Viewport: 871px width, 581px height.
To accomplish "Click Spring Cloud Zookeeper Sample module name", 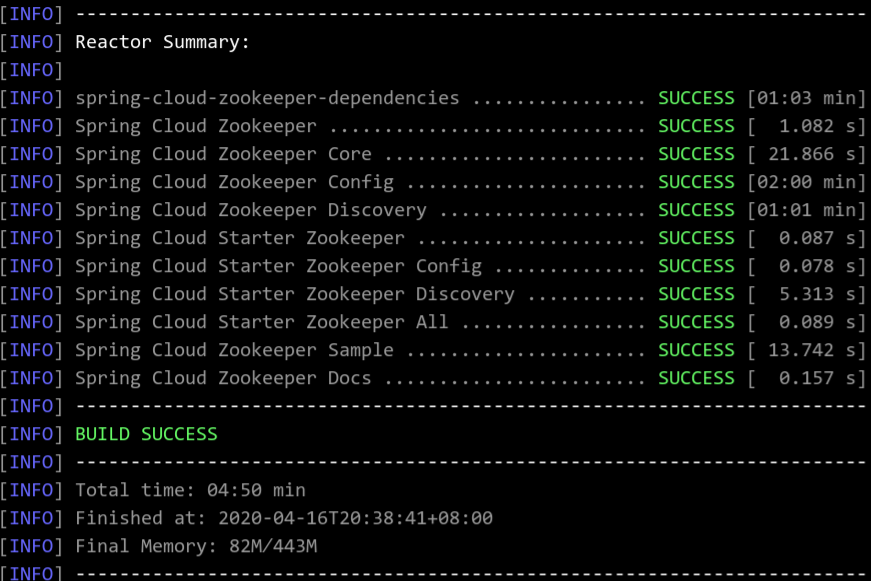I will 234,350.
